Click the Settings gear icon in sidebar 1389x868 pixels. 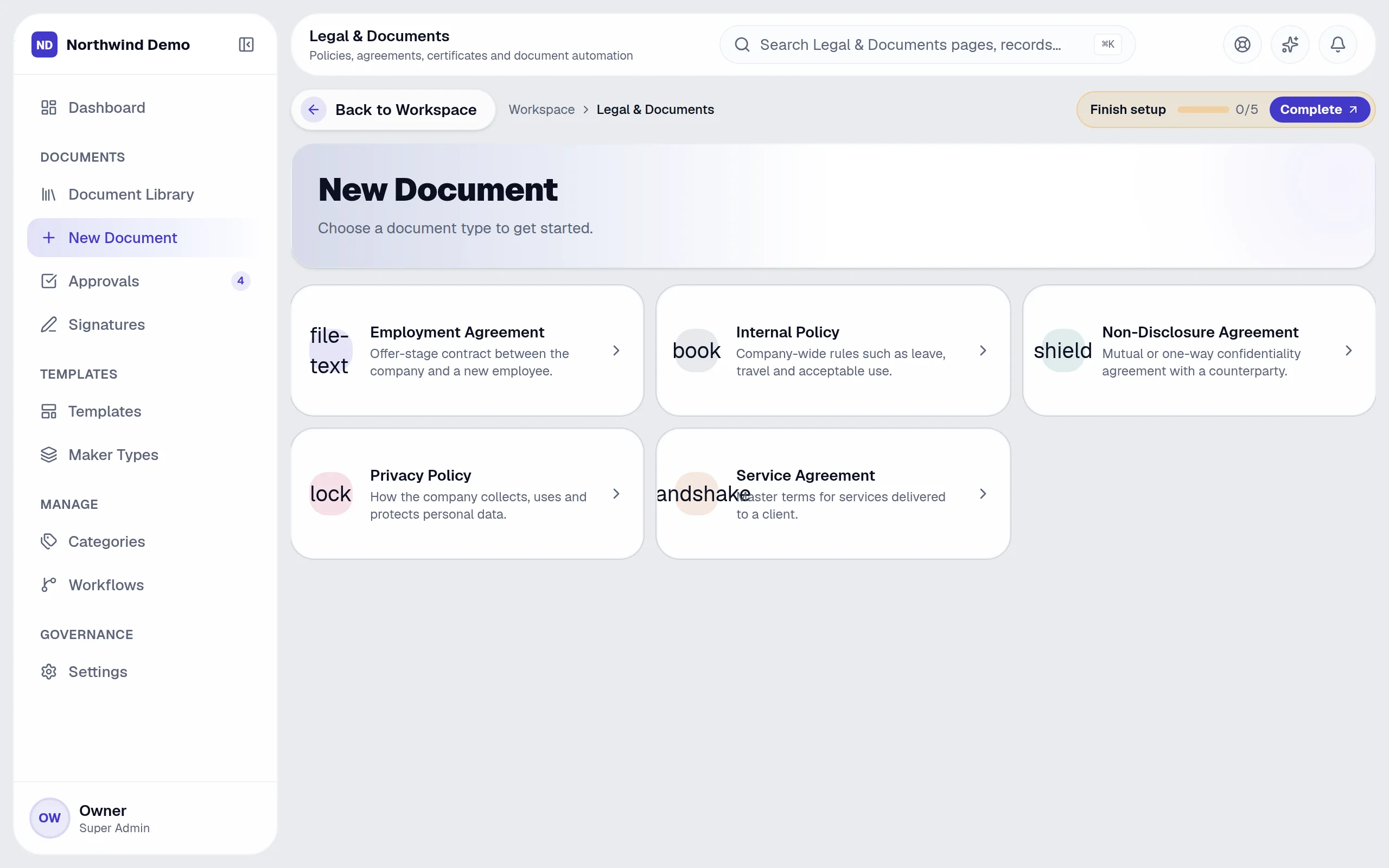pyautogui.click(x=49, y=672)
